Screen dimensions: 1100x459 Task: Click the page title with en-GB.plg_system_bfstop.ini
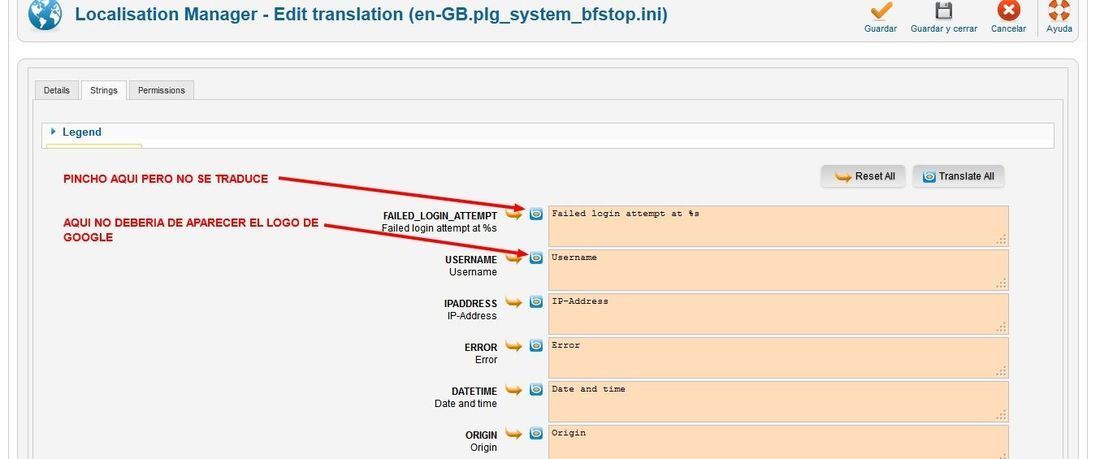coord(371,14)
